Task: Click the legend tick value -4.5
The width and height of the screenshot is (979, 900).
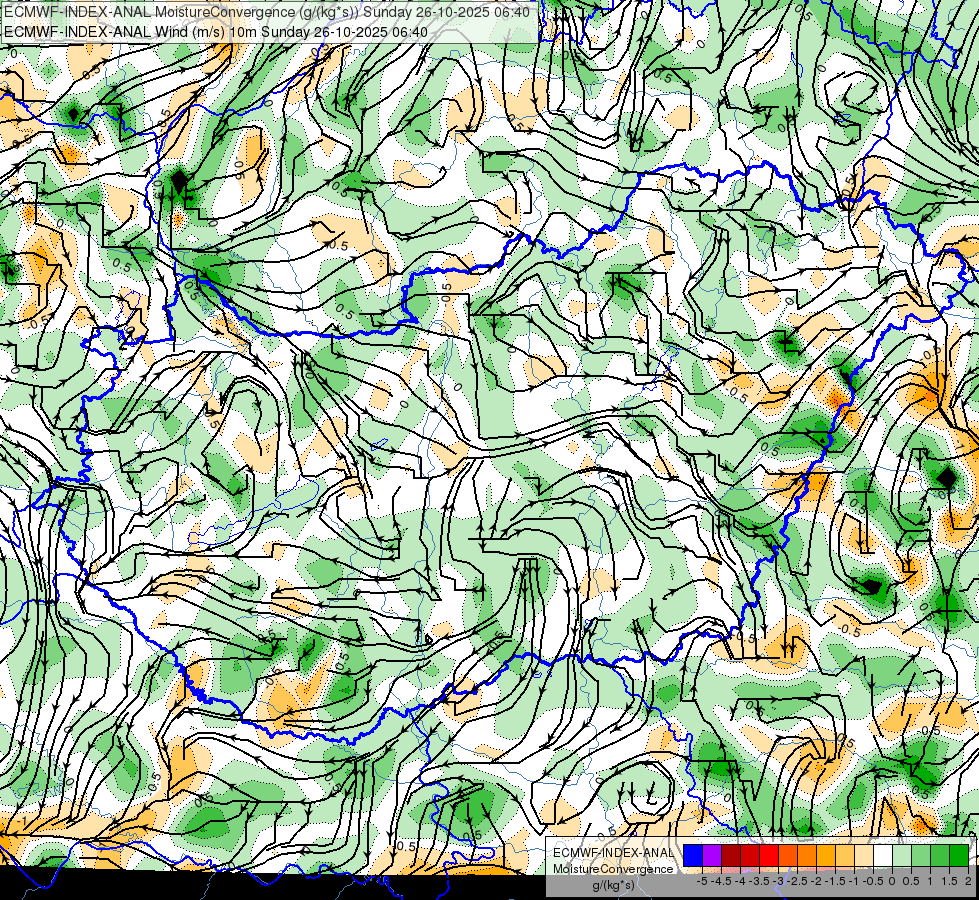Action: [x=721, y=881]
